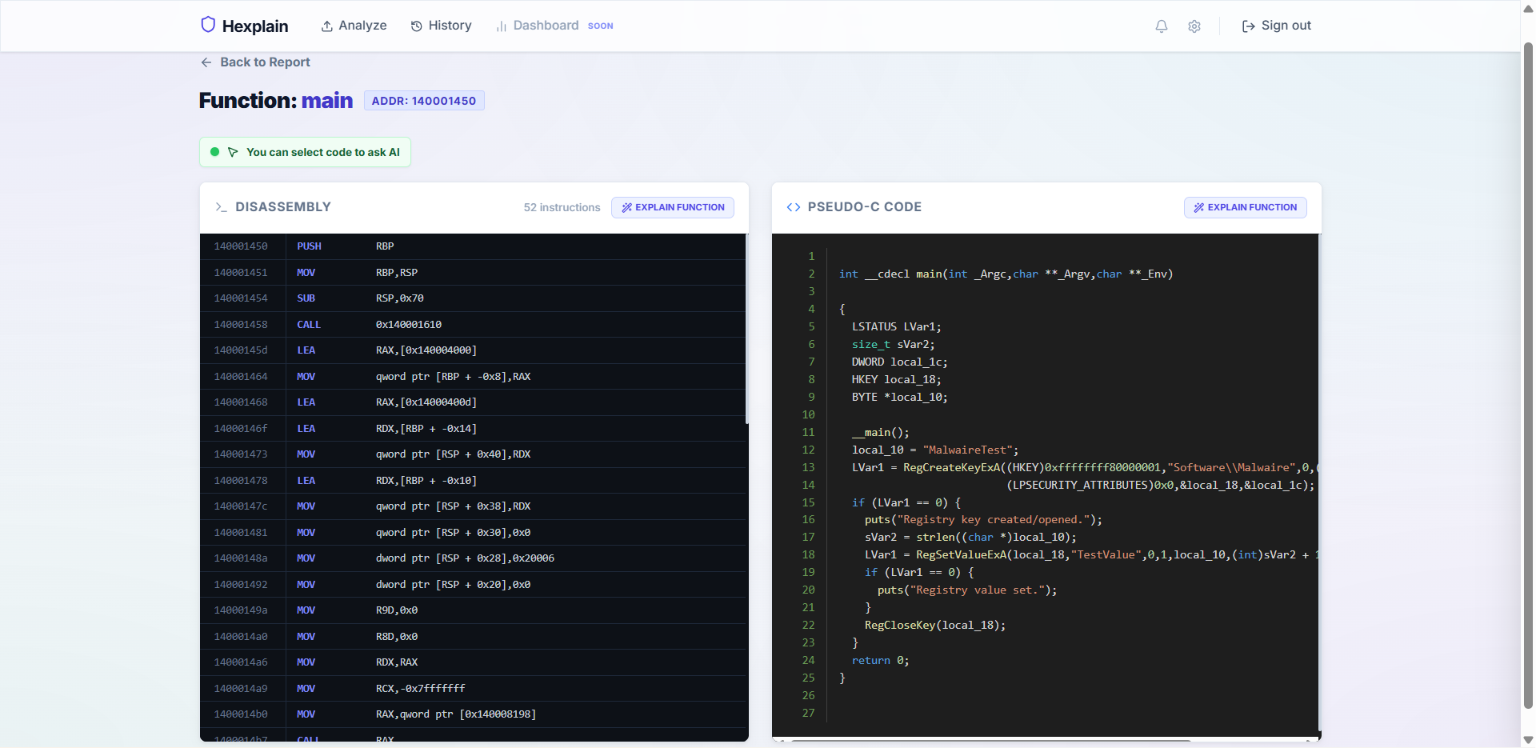This screenshot has height=748, width=1536.
Task: Click the 'You can select code to ask AI' hint
Action: pos(305,152)
